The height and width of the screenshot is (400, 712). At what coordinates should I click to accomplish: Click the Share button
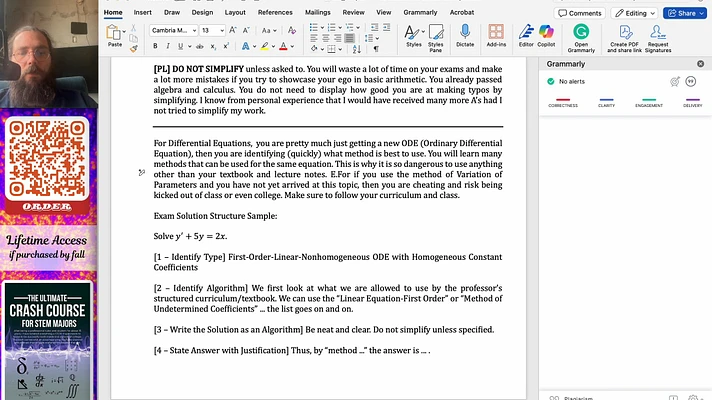pos(686,13)
